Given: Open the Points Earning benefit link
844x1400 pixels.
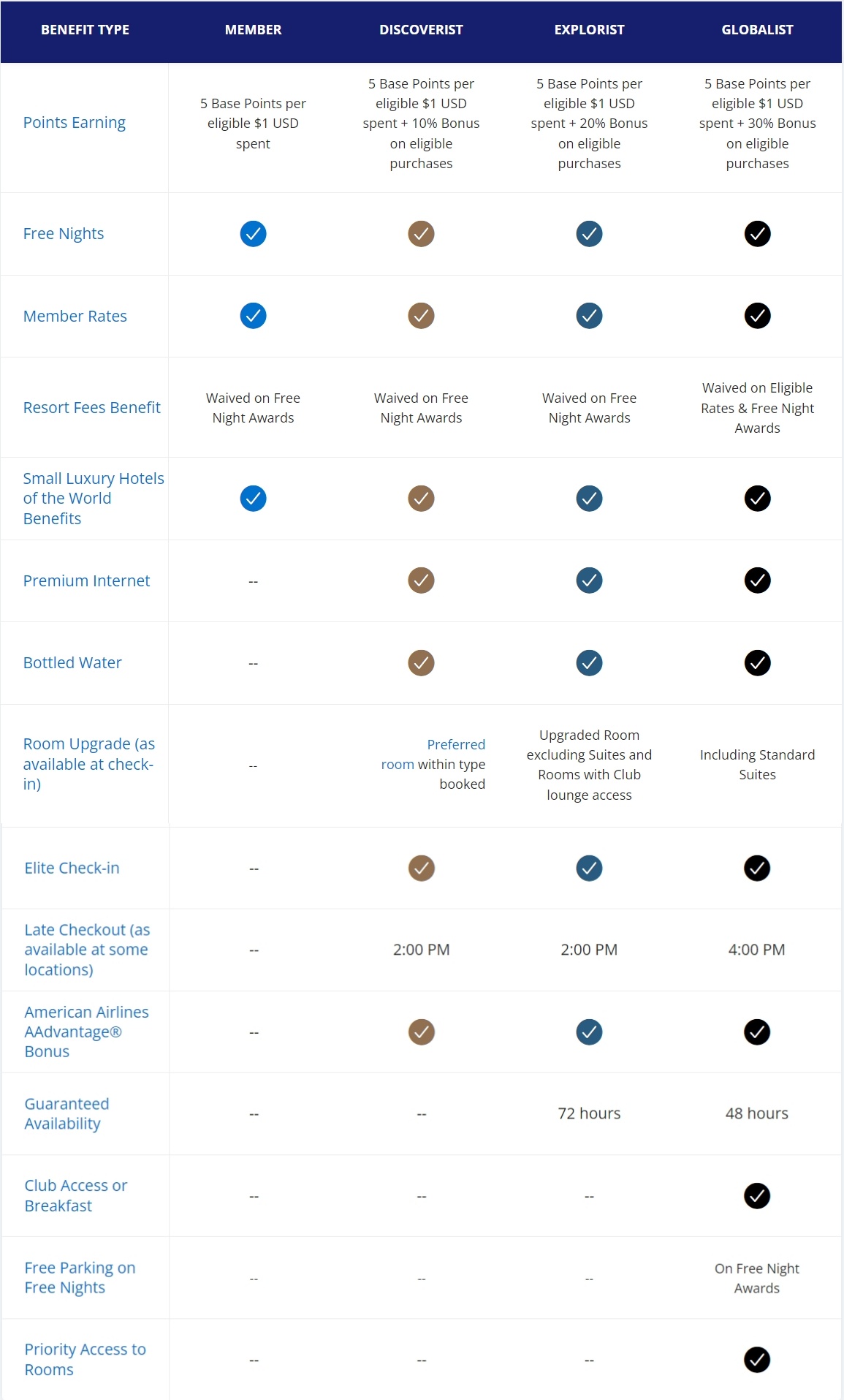Looking at the screenshot, I should coord(75,122).
